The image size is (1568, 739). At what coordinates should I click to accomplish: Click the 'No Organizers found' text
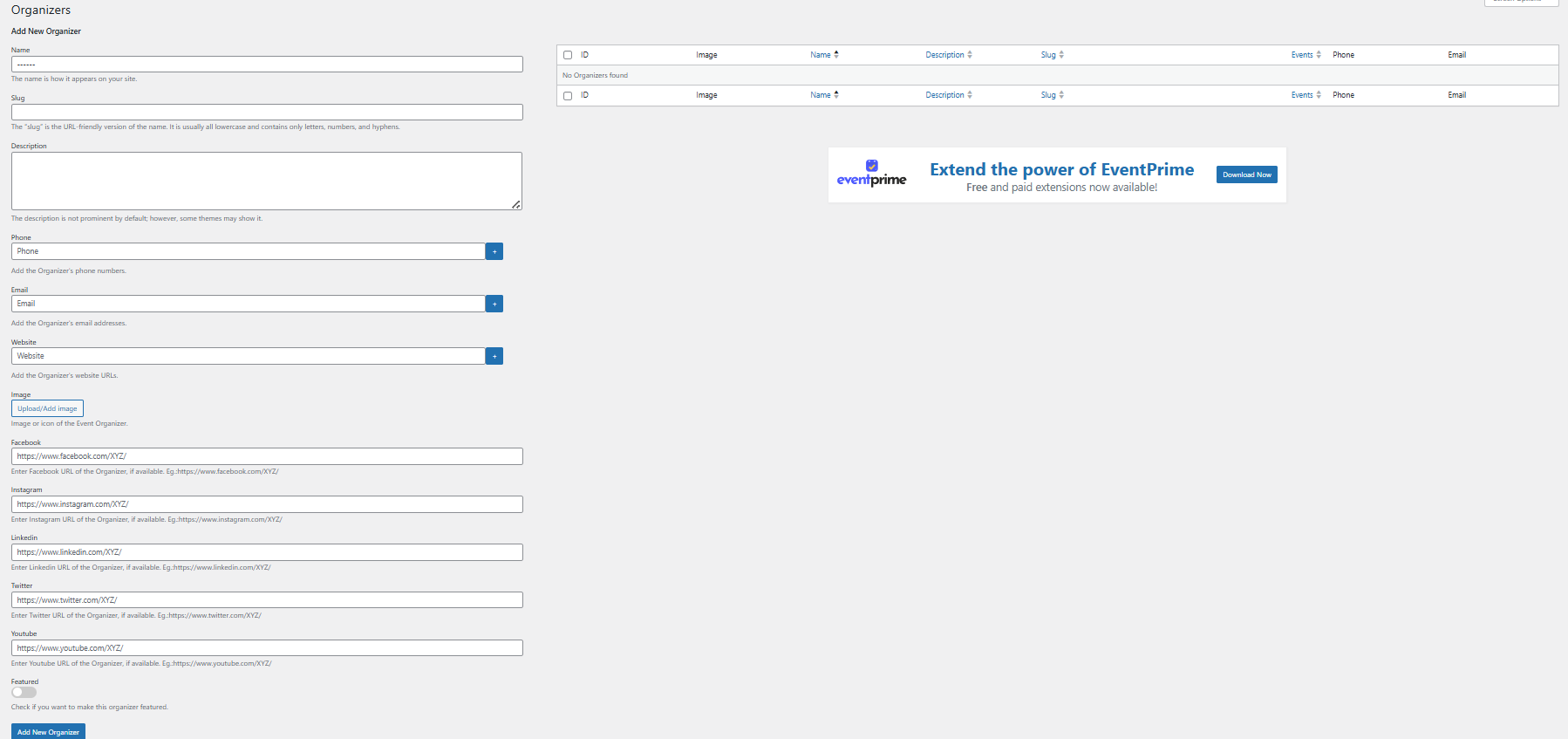coord(595,75)
